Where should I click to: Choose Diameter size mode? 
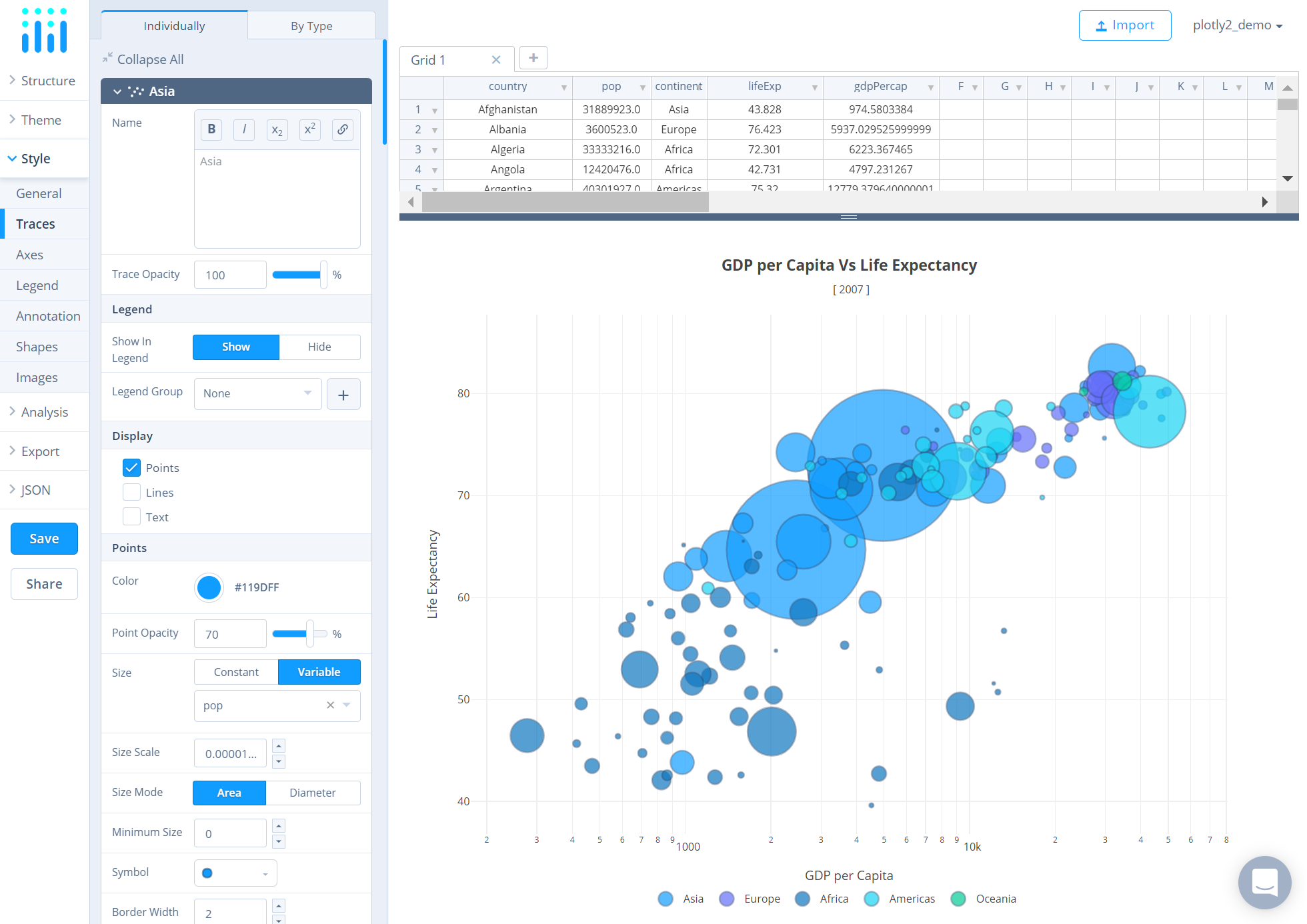tap(313, 793)
